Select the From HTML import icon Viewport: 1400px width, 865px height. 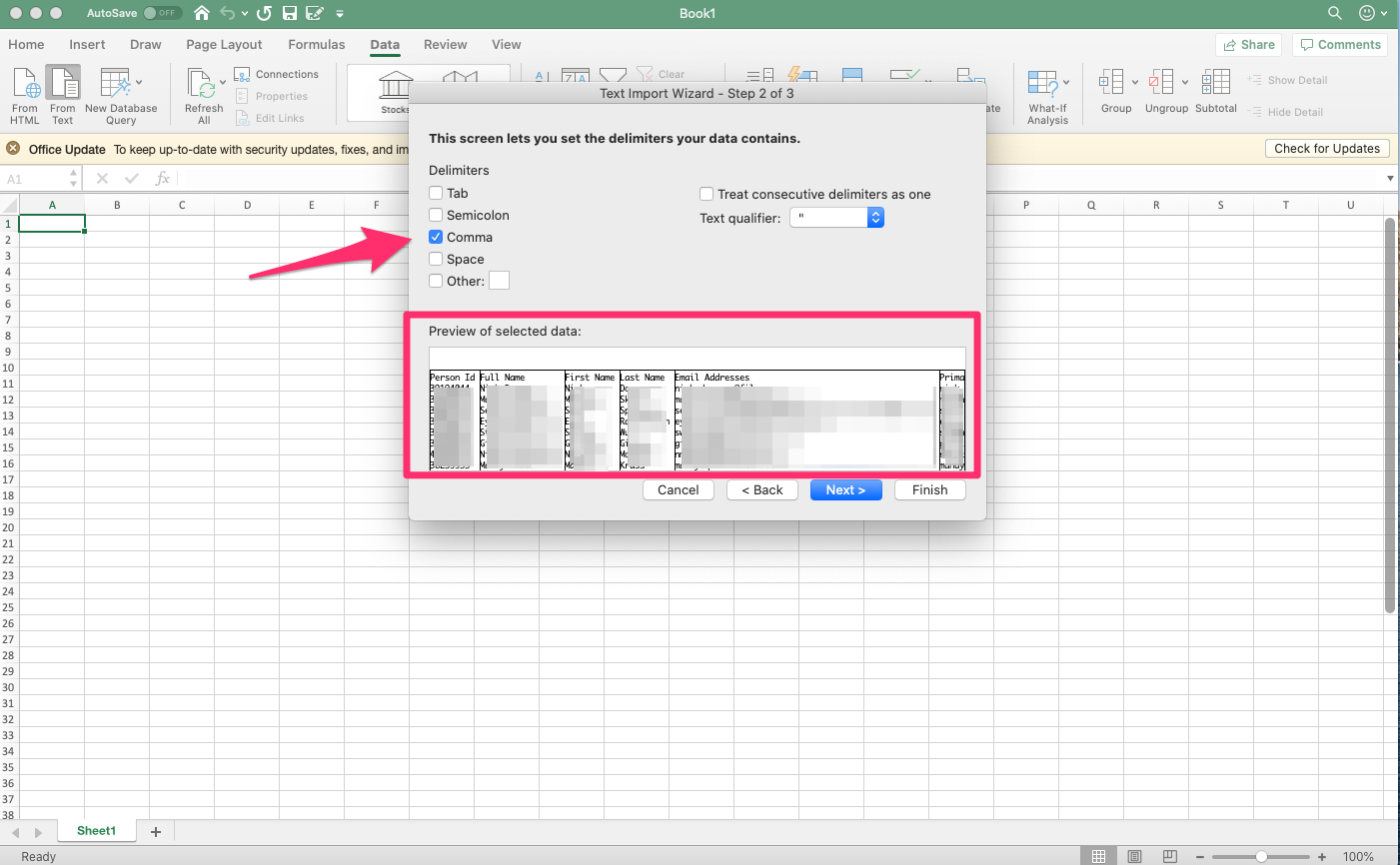point(24,95)
